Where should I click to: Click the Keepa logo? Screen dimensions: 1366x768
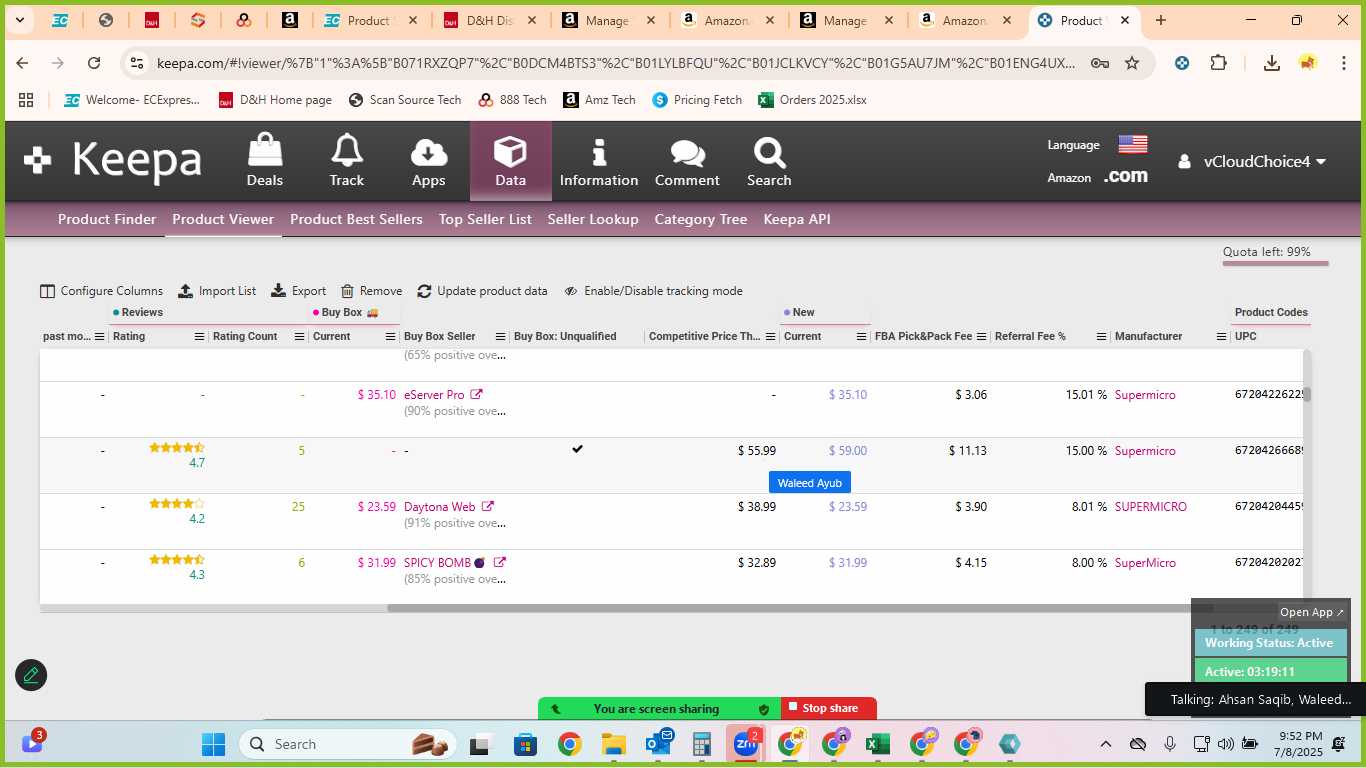click(x=113, y=160)
